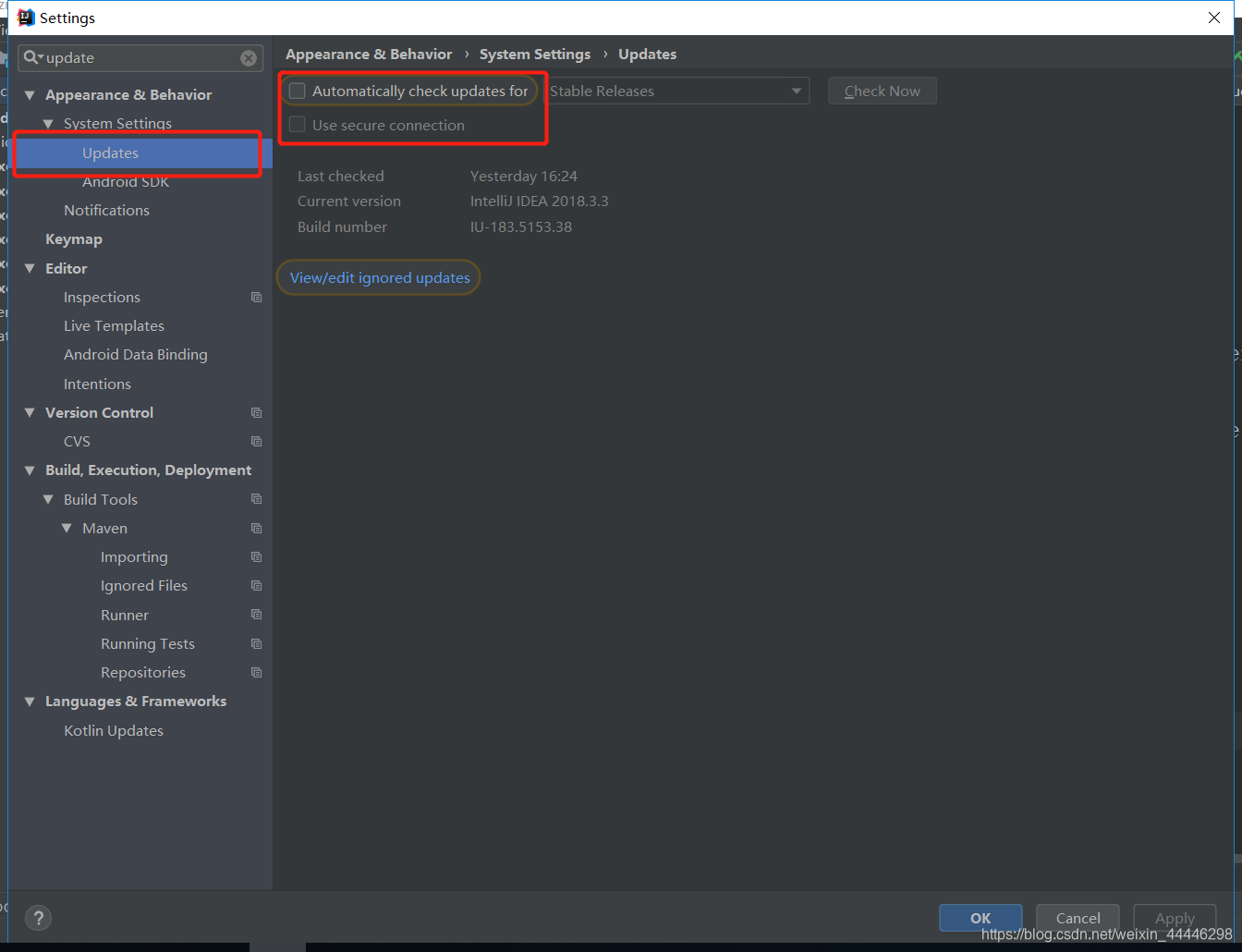Click the project-level icon beside Build Tools
This screenshot has height=952, width=1242.
pyautogui.click(x=256, y=499)
